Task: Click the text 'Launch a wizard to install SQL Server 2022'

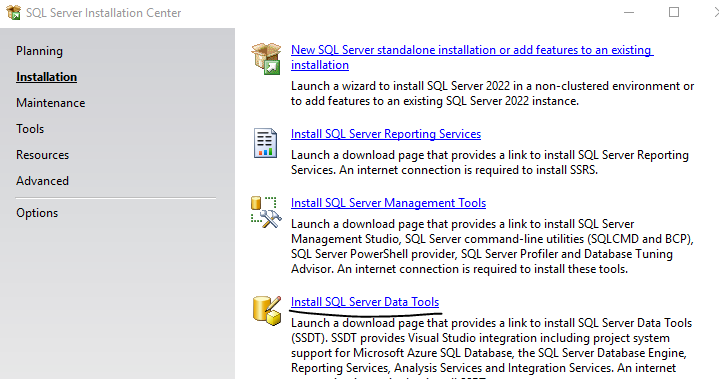Action: click(400, 86)
